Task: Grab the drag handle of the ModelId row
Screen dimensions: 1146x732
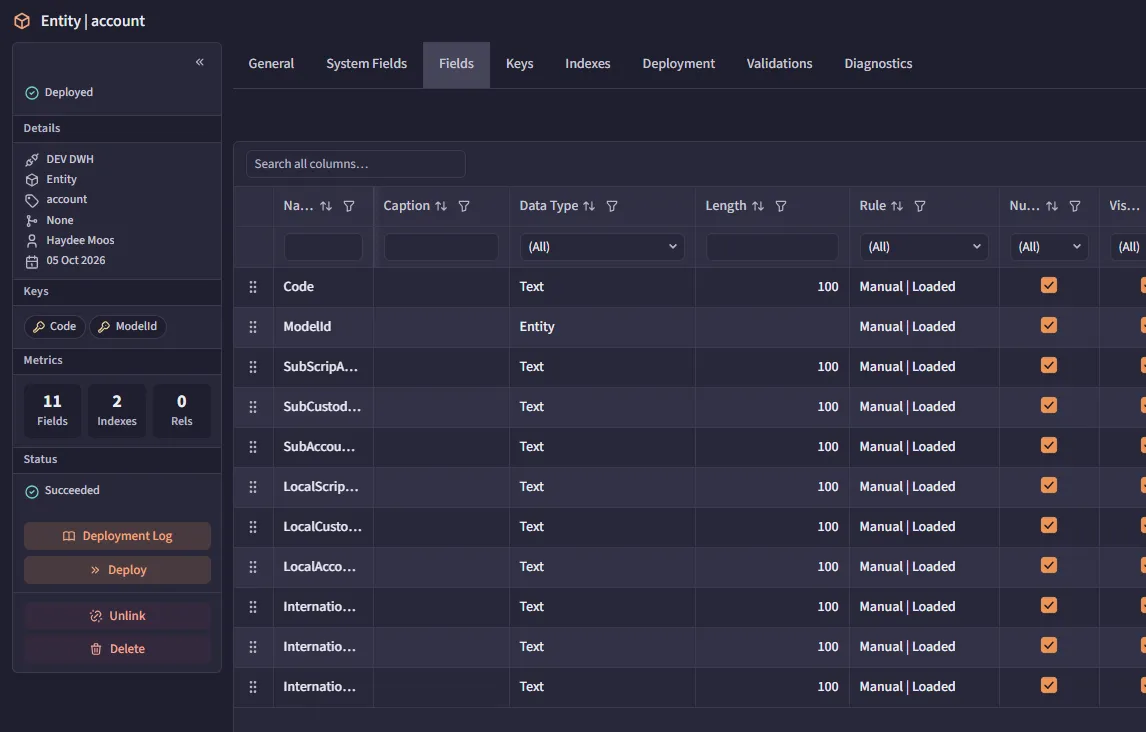Action: 253,327
